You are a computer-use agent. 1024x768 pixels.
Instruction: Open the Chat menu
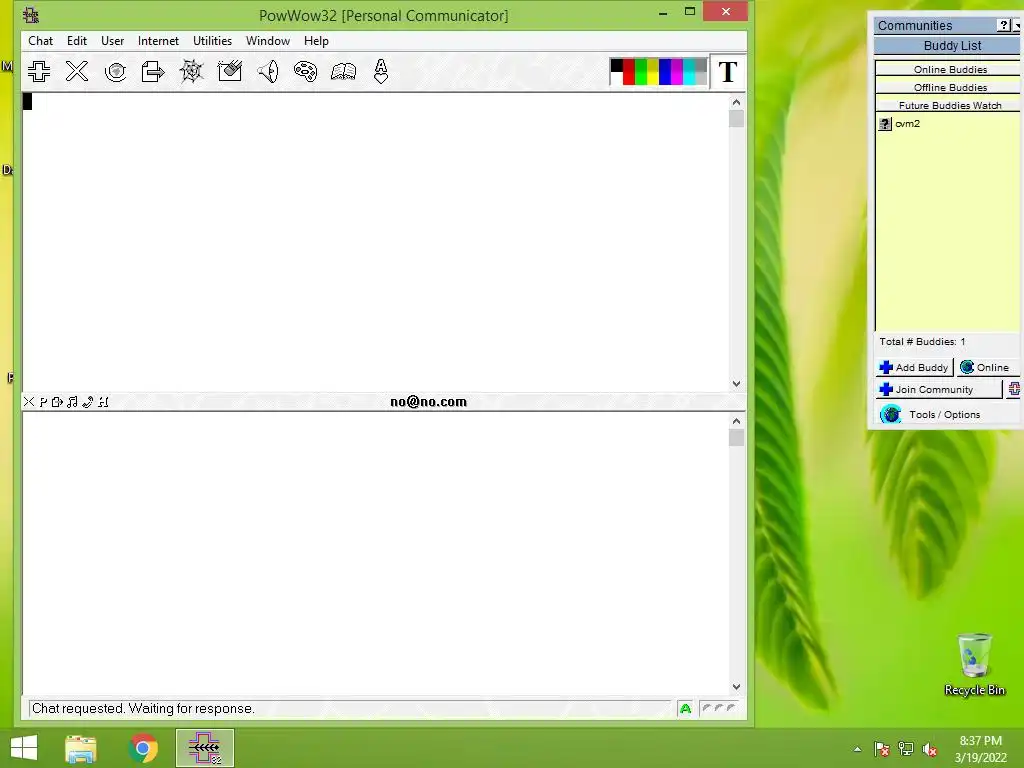coord(40,40)
